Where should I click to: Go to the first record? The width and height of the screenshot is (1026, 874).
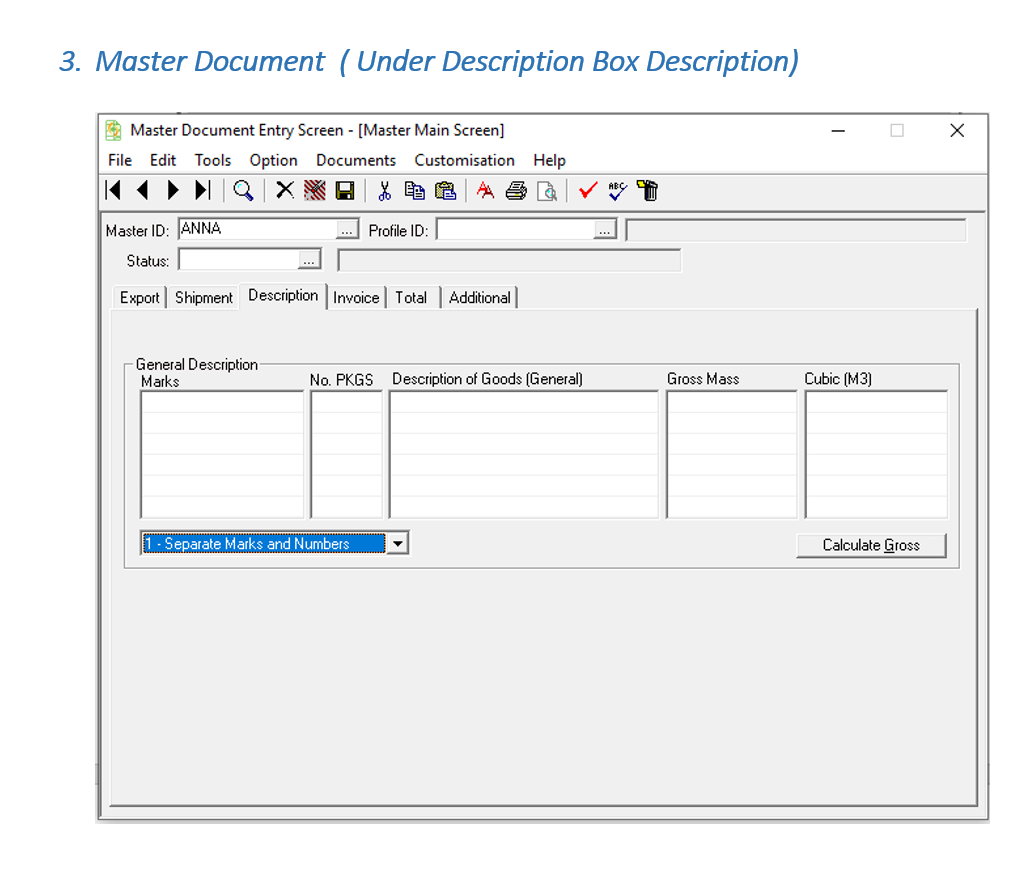click(x=114, y=190)
